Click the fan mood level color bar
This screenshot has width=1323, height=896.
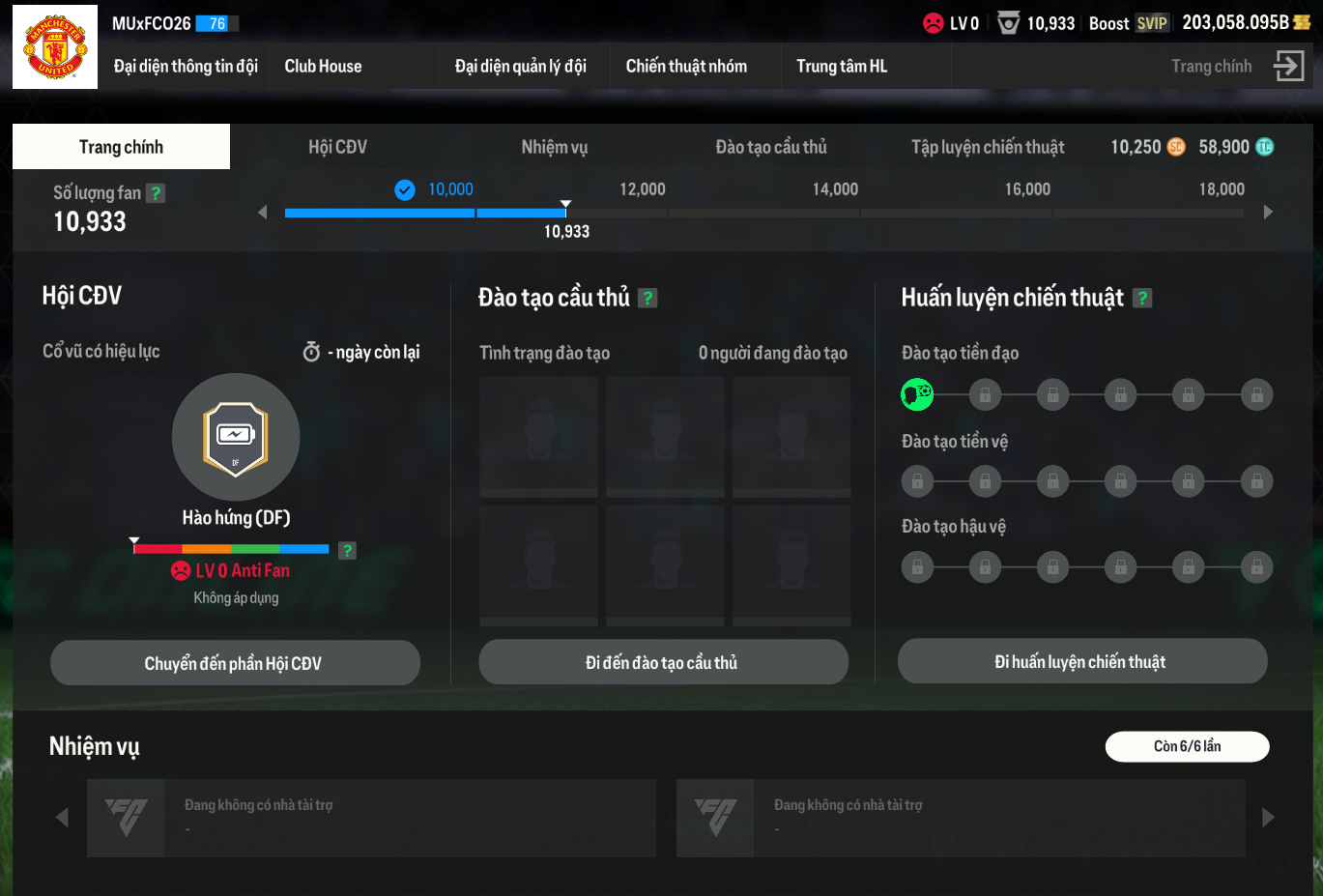[x=231, y=549]
